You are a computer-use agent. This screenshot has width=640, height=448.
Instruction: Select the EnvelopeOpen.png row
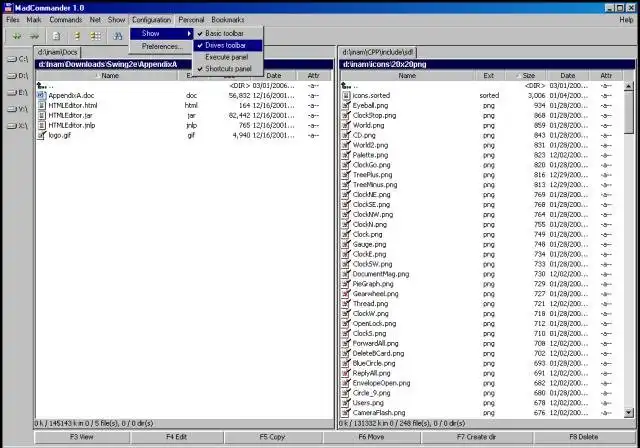point(482,383)
